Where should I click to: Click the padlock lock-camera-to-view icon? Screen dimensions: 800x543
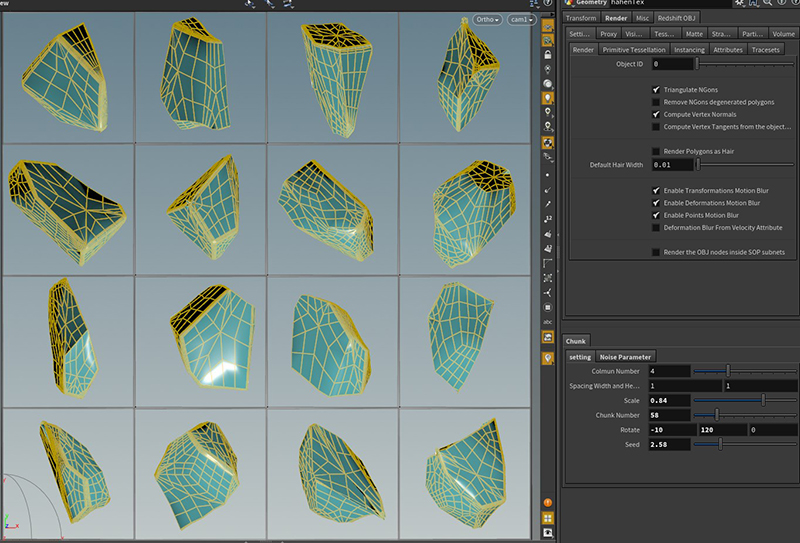coord(547,55)
